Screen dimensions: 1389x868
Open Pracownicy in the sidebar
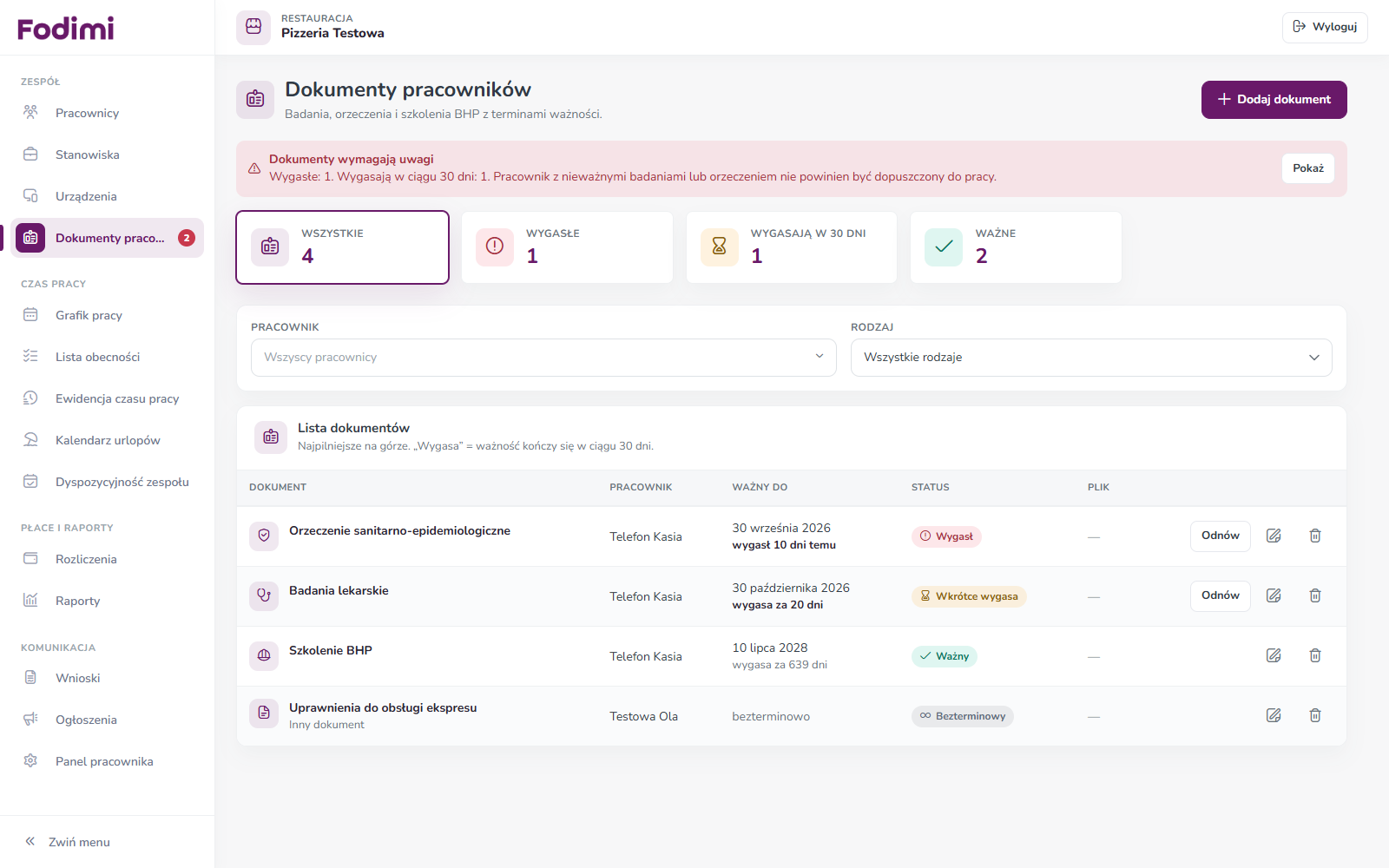click(x=108, y=113)
